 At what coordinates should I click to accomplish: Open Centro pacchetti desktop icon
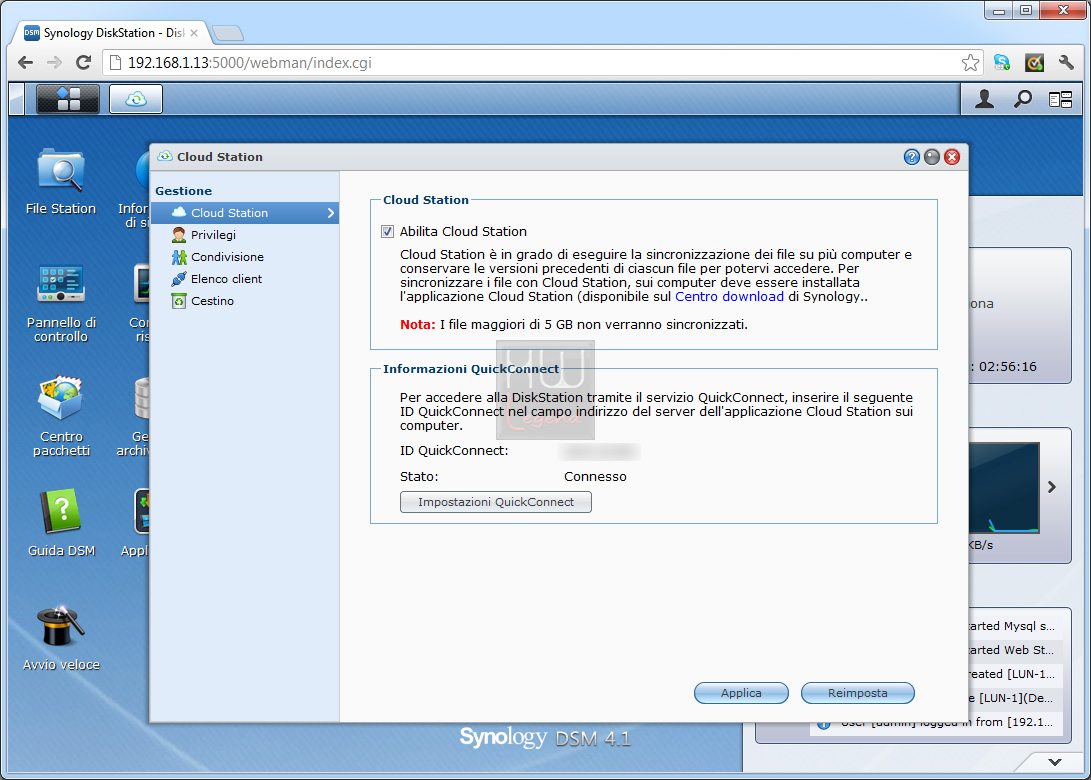[61, 416]
